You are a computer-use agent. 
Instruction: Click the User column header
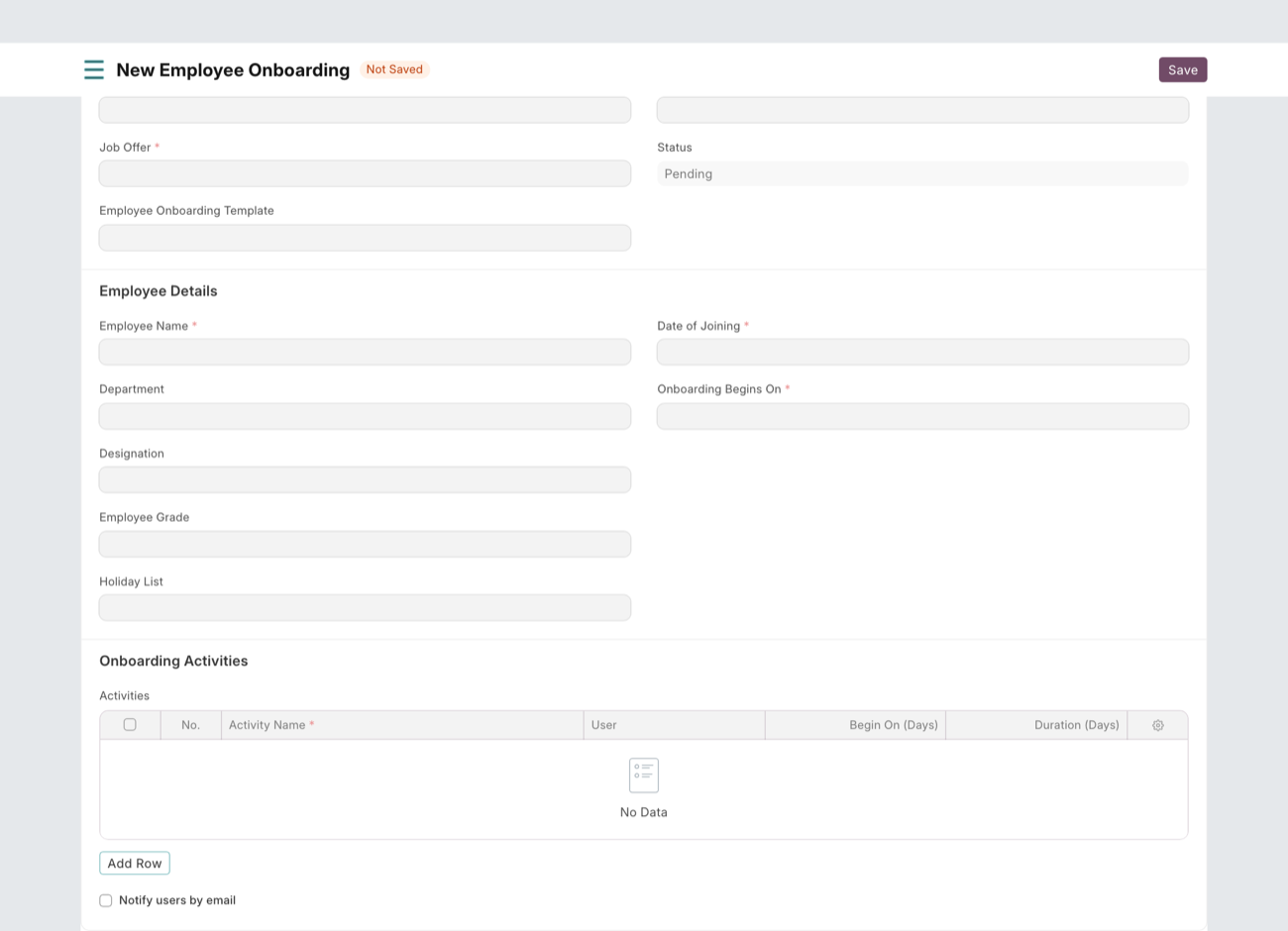coord(674,725)
